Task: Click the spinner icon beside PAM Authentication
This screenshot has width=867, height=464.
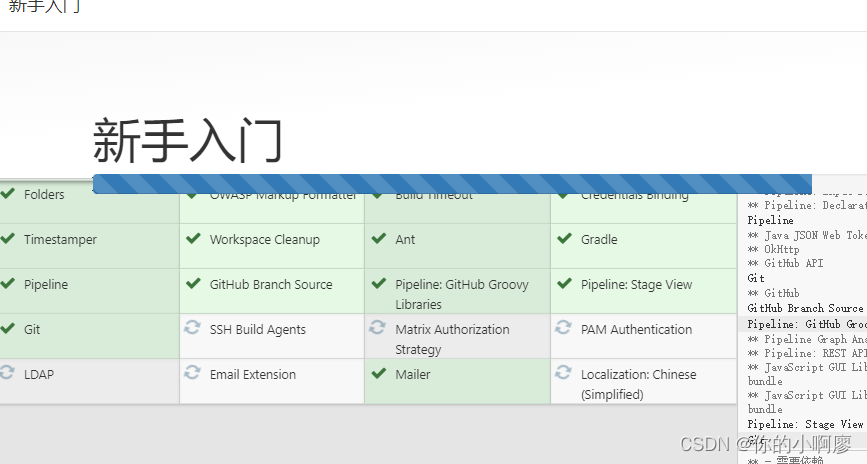Action: 563,327
